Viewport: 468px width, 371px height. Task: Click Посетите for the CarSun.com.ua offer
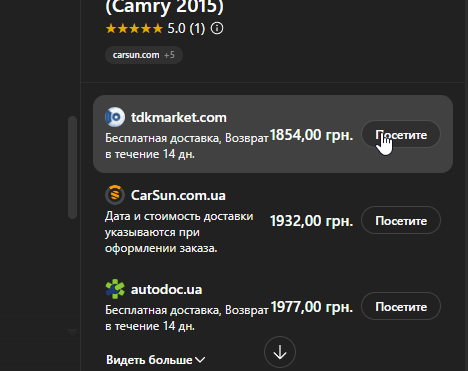(x=401, y=220)
